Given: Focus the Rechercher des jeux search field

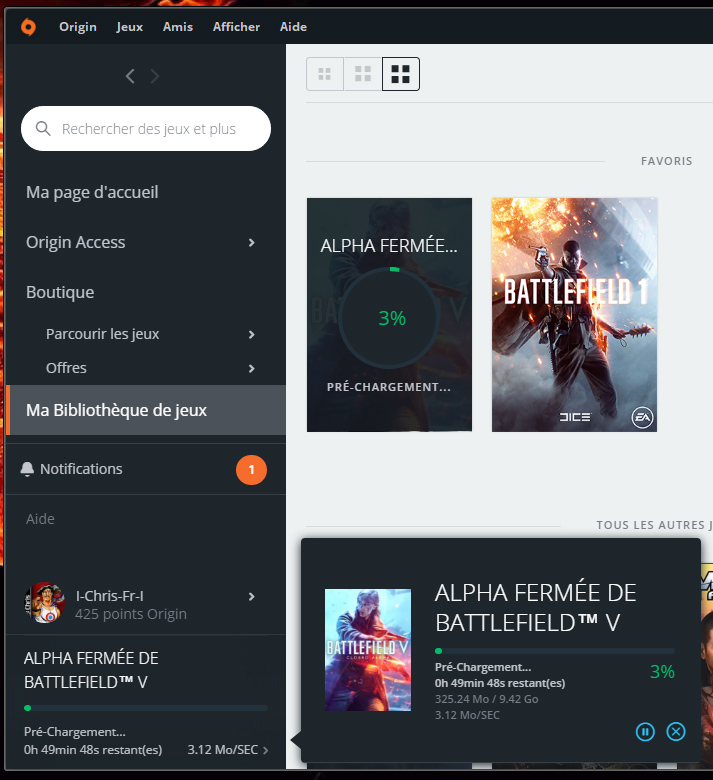Looking at the screenshot, I should (x=146, y=128).
